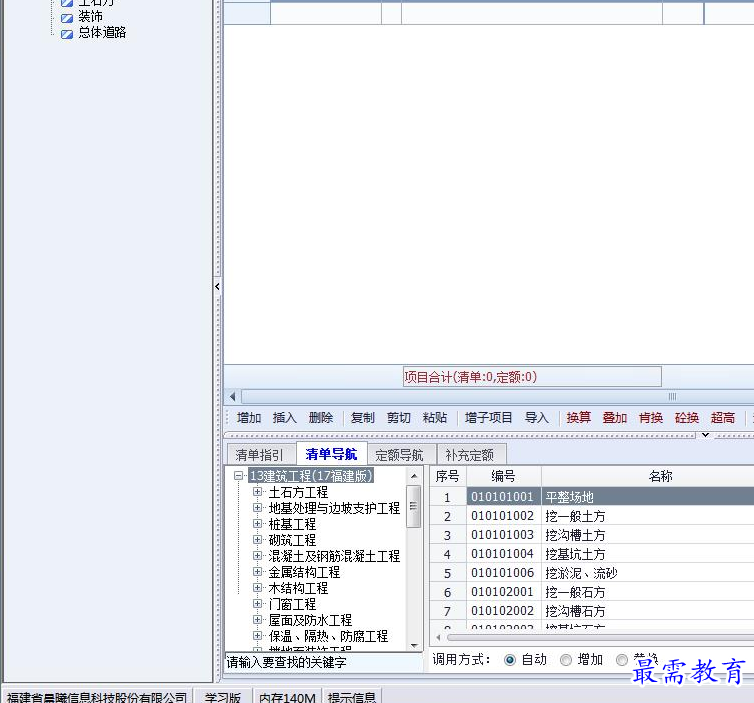Select the 13建筑工程(17福建版) root node

[x=311, y=476]
